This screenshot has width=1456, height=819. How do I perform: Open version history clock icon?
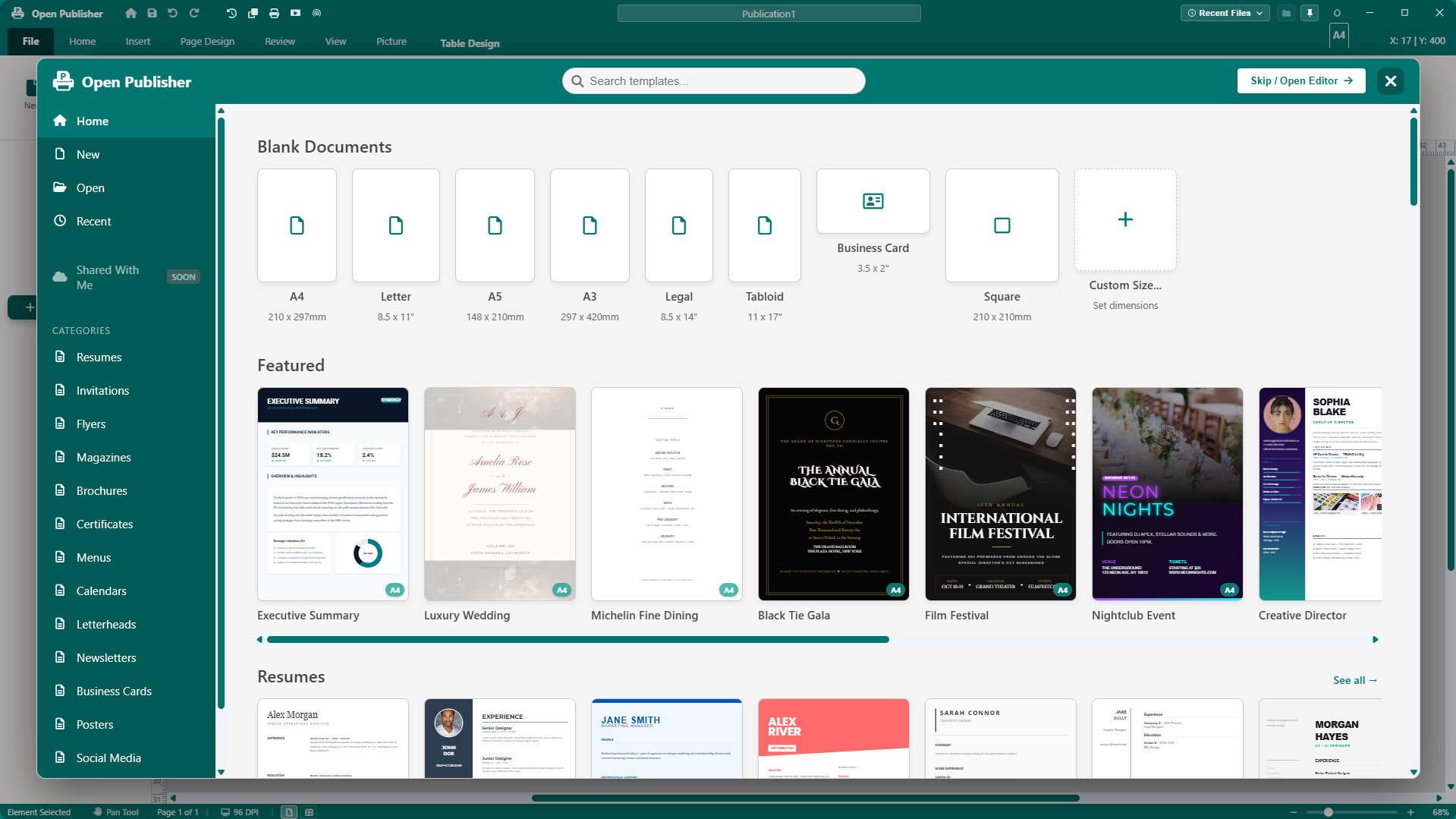pos(231,13)
